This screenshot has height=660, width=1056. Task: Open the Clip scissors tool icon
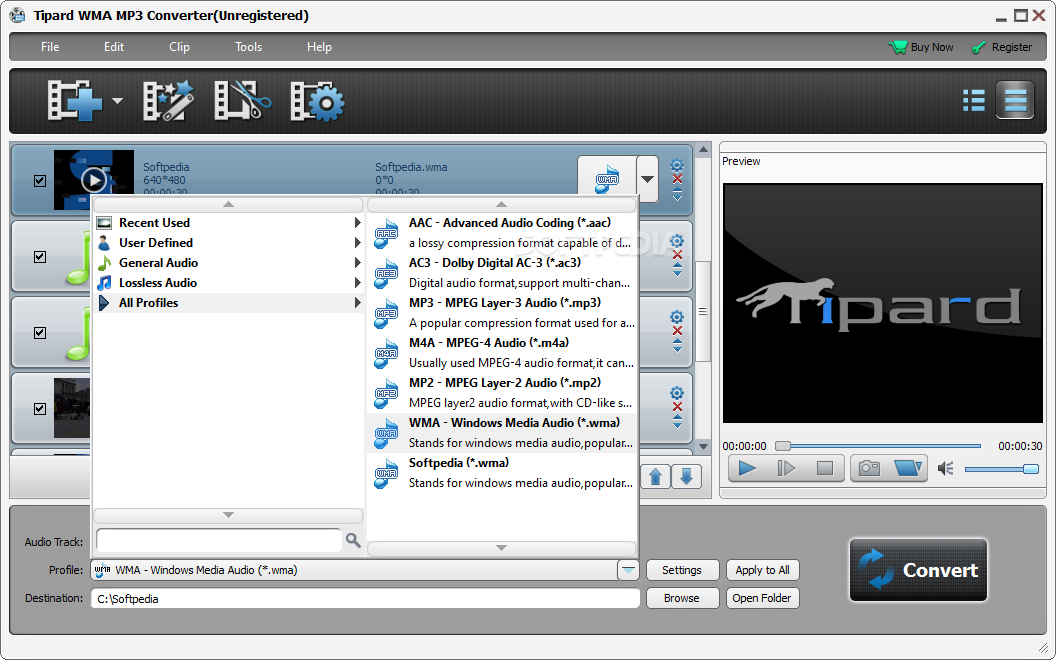pyautogui.click(x=242, y=101)
